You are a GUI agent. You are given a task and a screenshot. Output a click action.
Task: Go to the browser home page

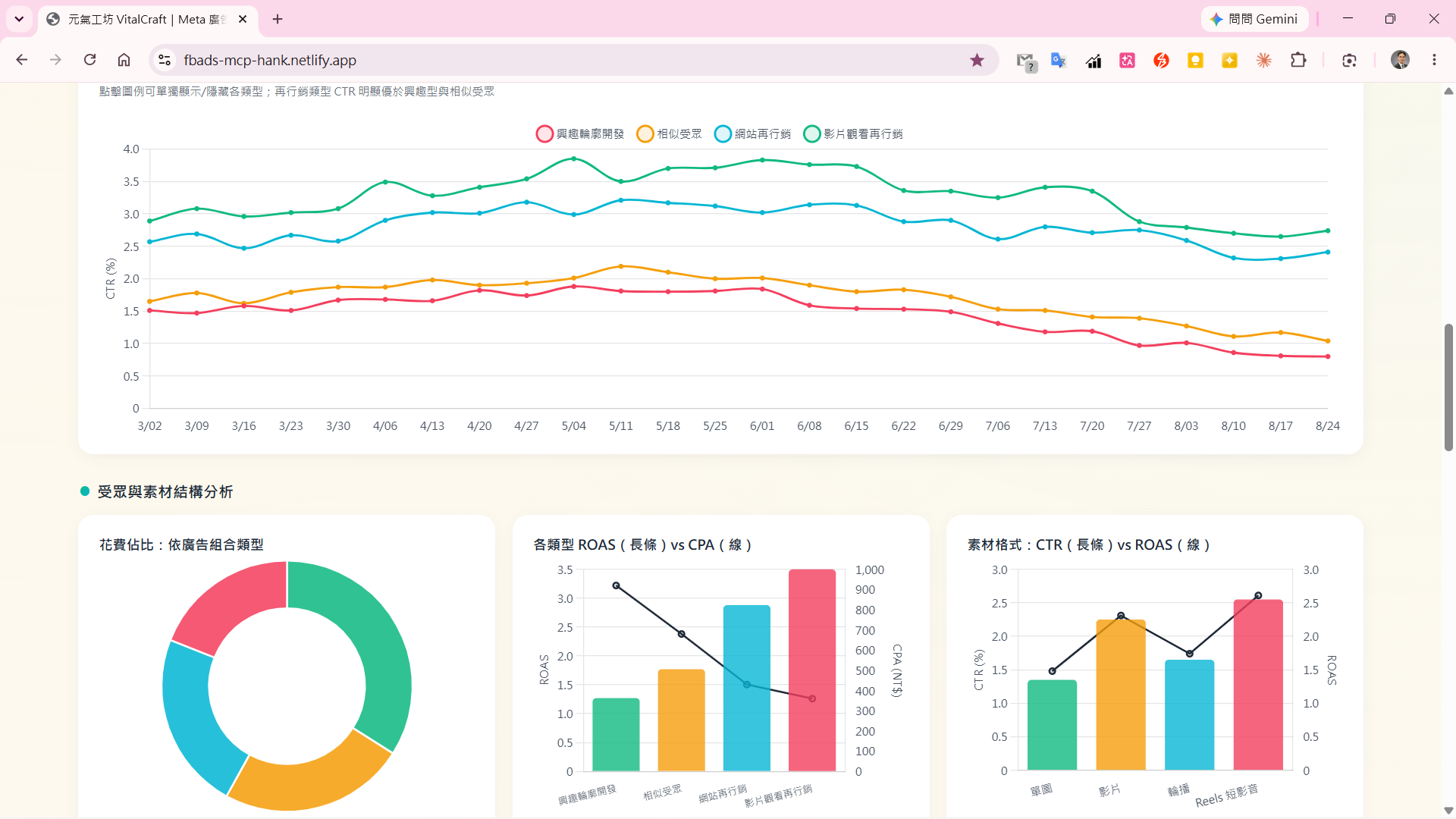[x=124, y=60]
